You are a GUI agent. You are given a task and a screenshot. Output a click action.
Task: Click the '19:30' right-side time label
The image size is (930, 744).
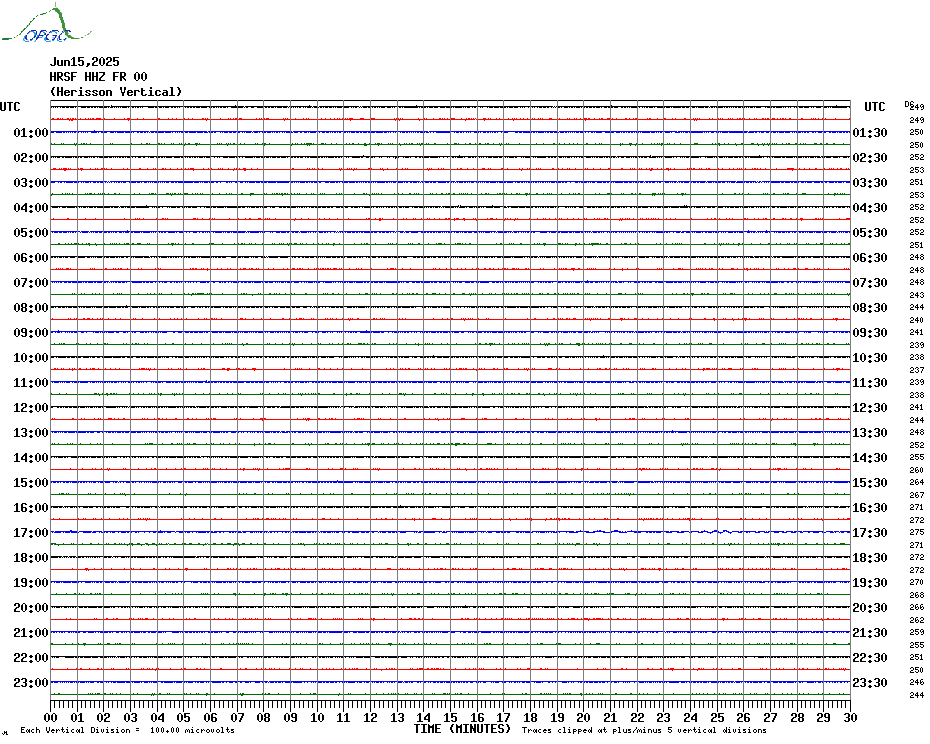pos(870,583)
